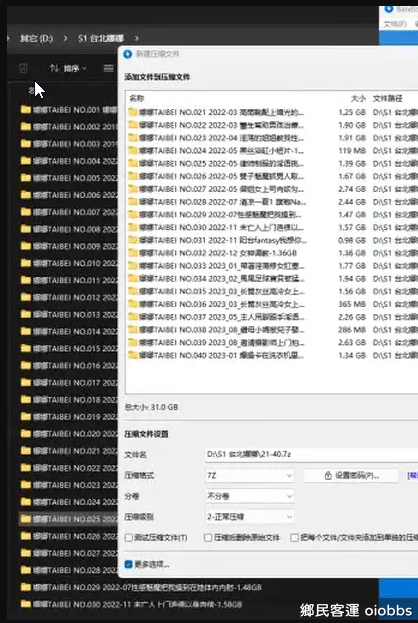Select NO.004 folder row in Explorer
418x623 pixels.
point(68,161)
